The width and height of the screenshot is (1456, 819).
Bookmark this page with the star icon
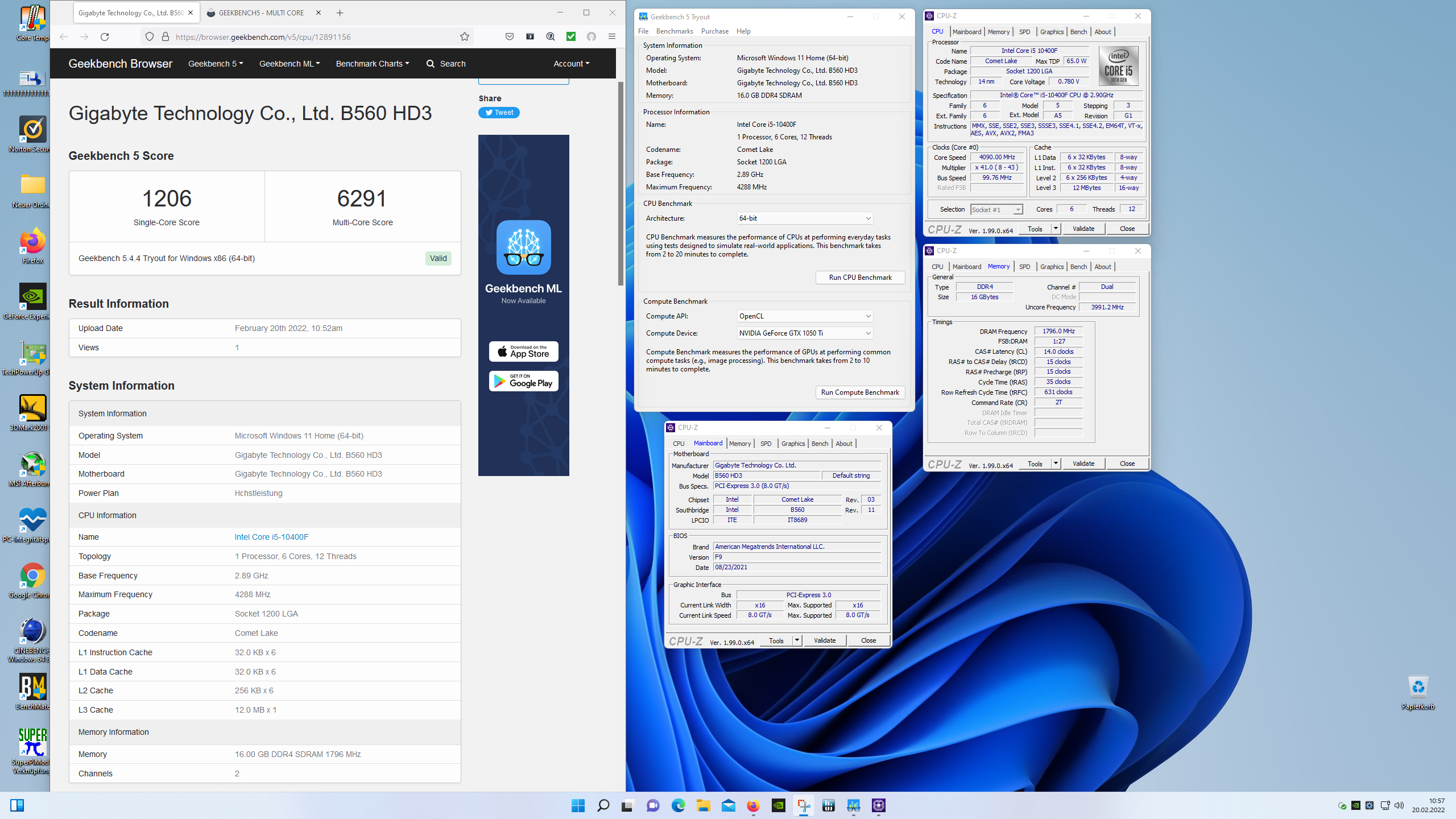coord(465,37)
